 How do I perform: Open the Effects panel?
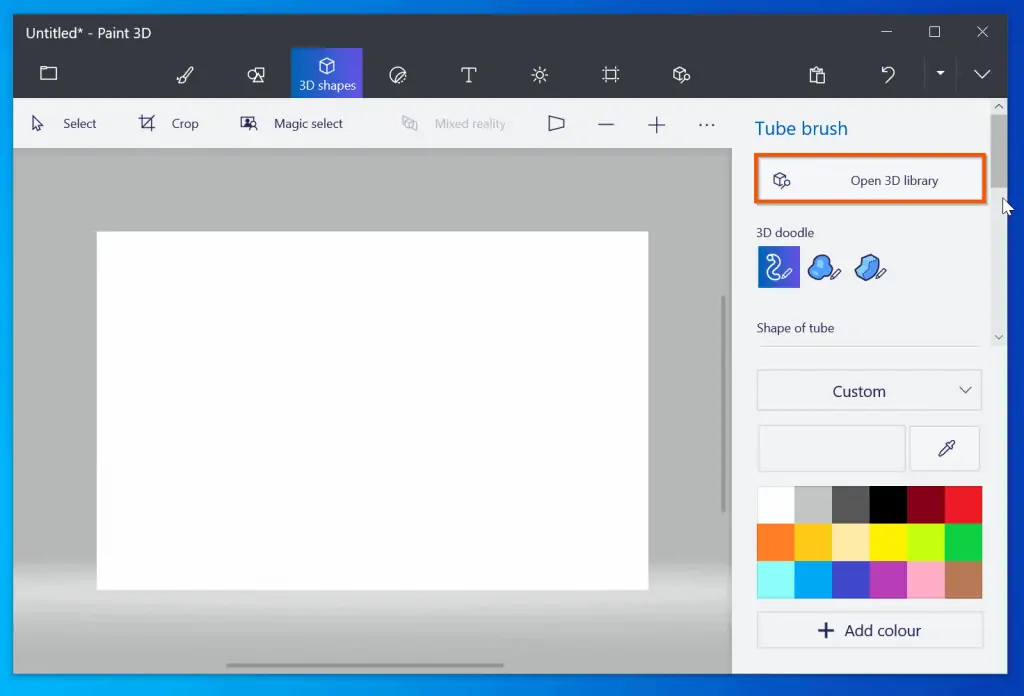click(x=540, y=74)
